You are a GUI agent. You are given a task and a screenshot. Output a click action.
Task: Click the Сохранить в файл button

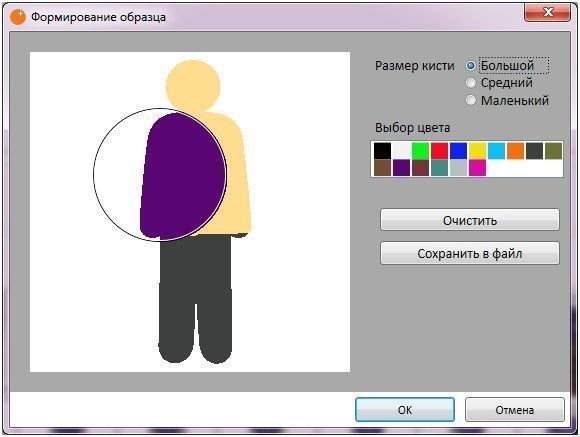[470, 253]
